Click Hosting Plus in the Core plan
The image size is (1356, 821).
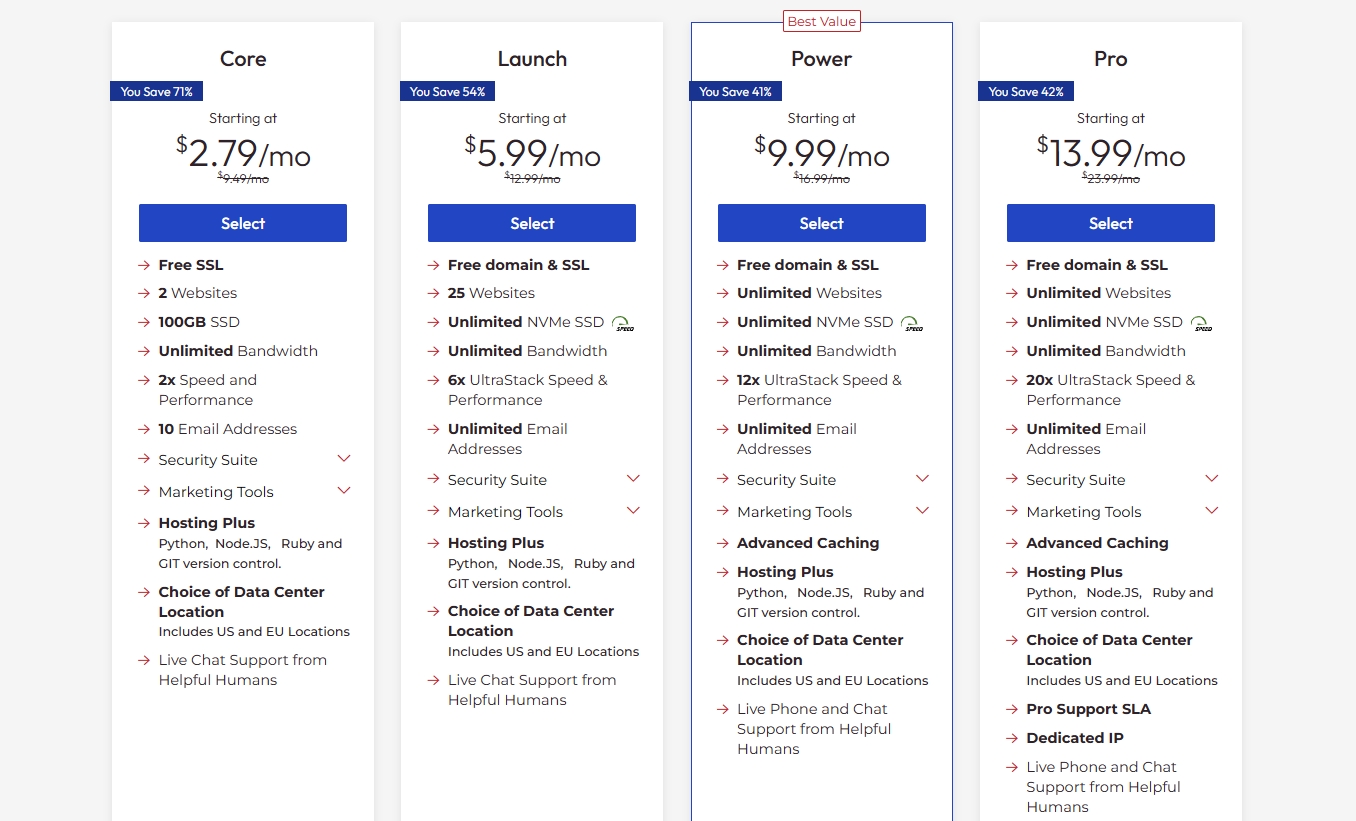[207, 523]
